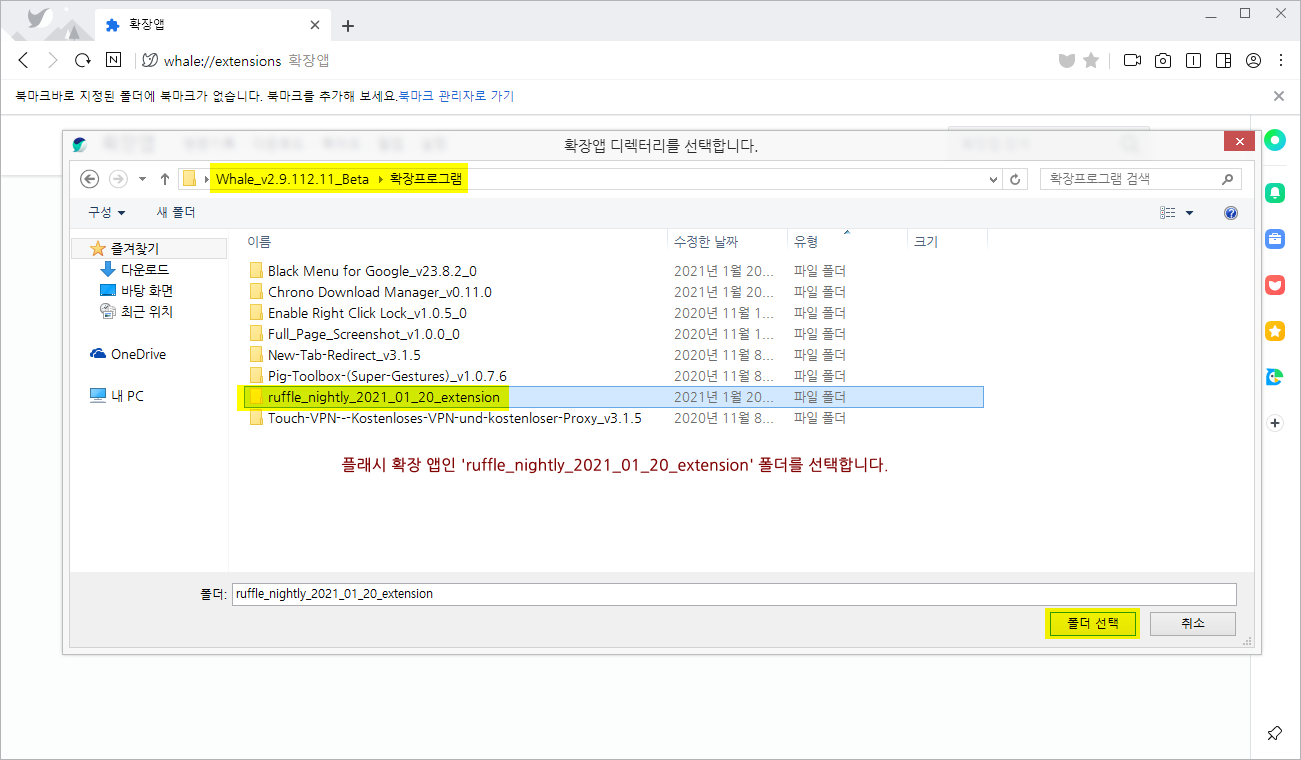
Task: Click the 폴더 name input field
Action: [x=734, y=594]
